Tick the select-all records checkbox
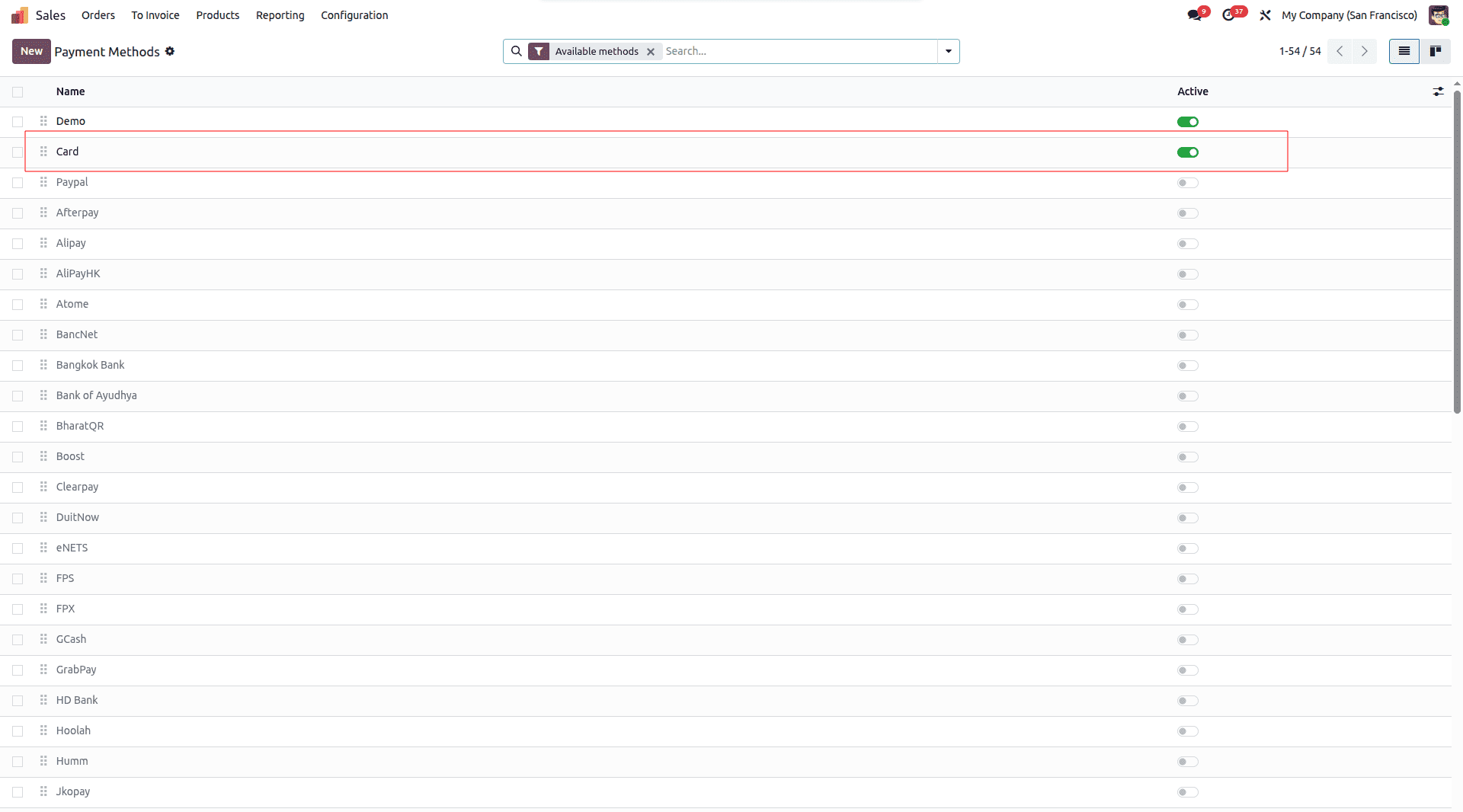Screen dimensions: 1463x812 click(x=18, y=91)
